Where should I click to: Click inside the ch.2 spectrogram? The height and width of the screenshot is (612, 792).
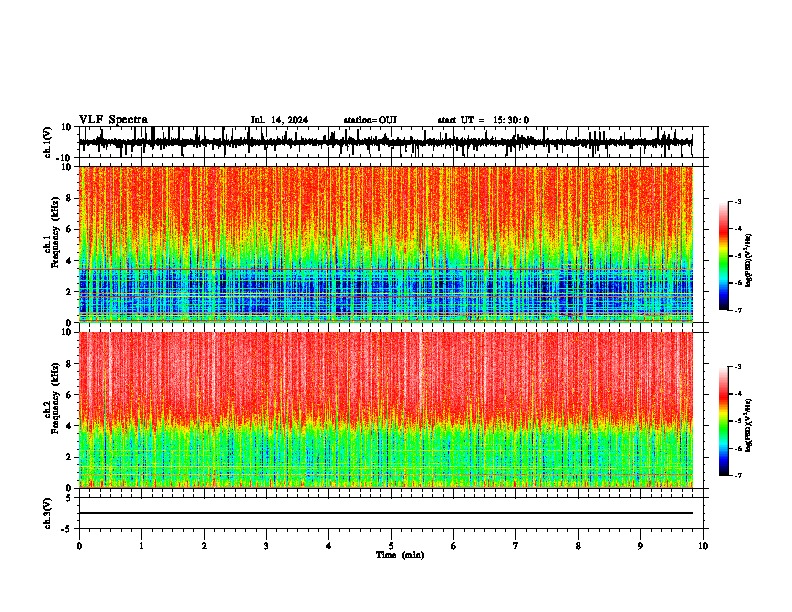click(x=385, y=410)
